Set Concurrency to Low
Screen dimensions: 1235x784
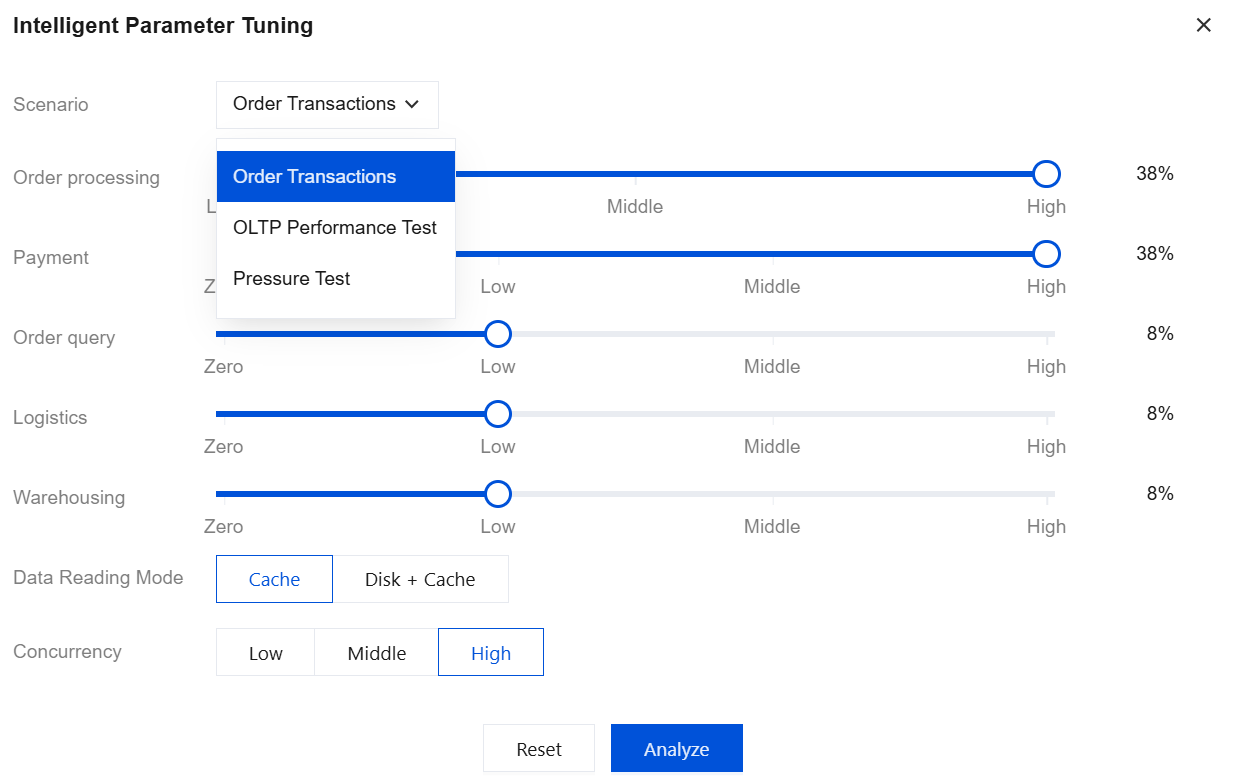(x=266, y=653)
